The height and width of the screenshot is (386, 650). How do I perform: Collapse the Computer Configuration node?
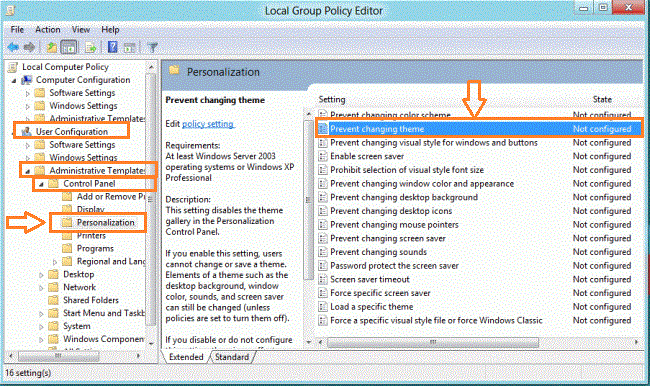[14, 80]
